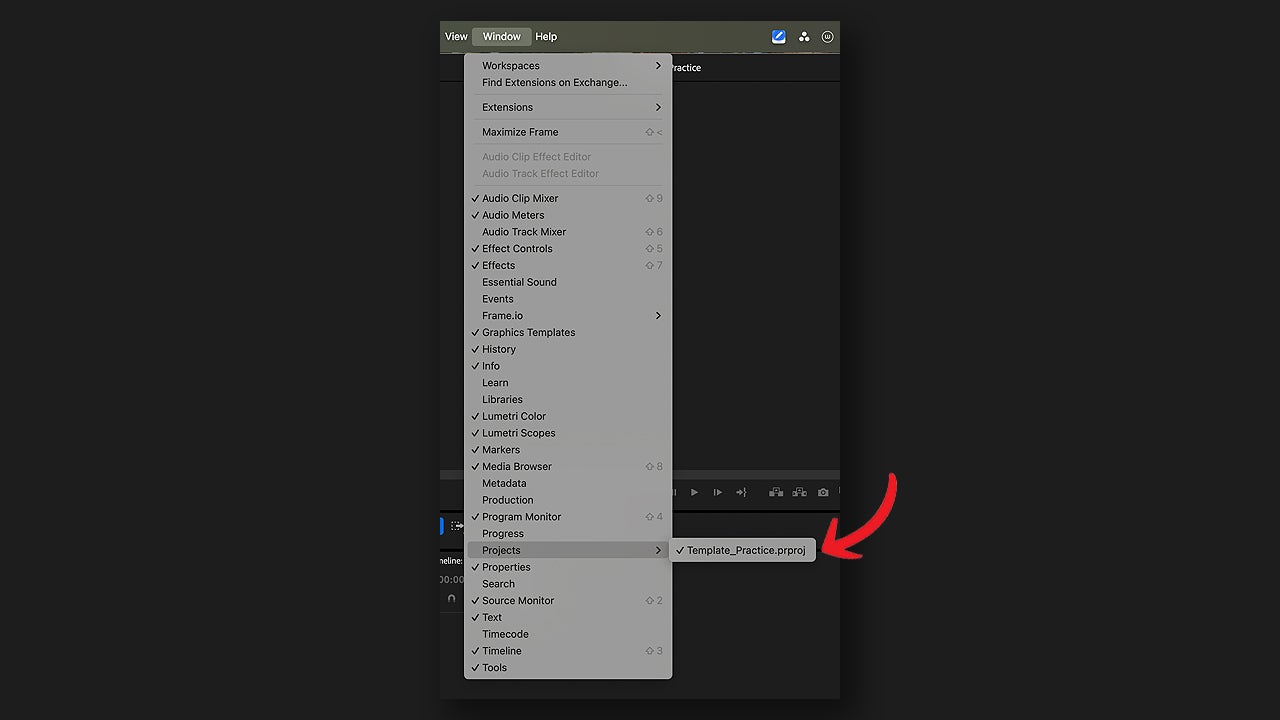Viewport: 1280px width, 720px height.
Task: Uncheck the History panel
Action: [x=568, y=349]
